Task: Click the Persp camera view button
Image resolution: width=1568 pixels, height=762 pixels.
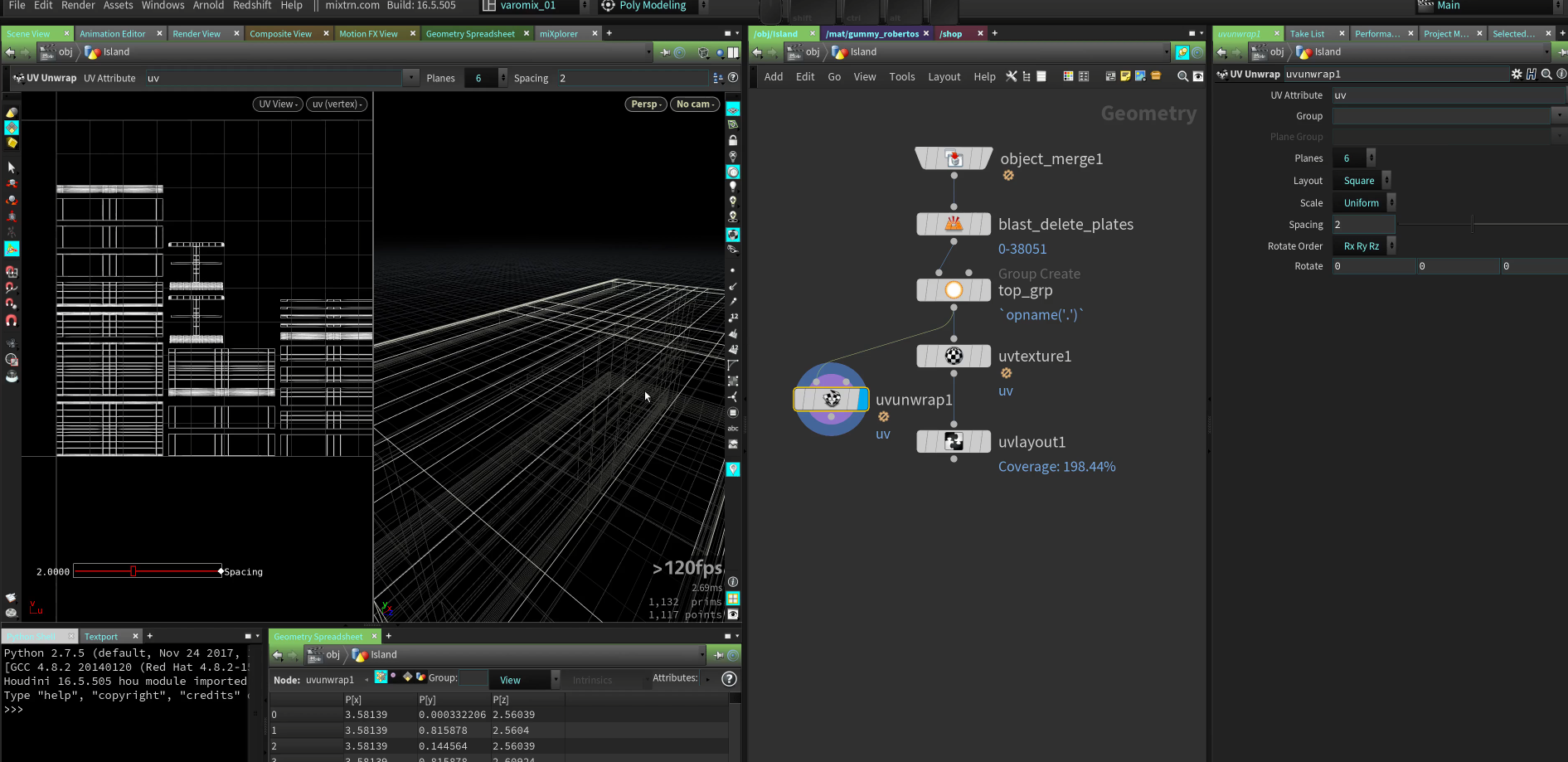Action: tap(645, 104)
